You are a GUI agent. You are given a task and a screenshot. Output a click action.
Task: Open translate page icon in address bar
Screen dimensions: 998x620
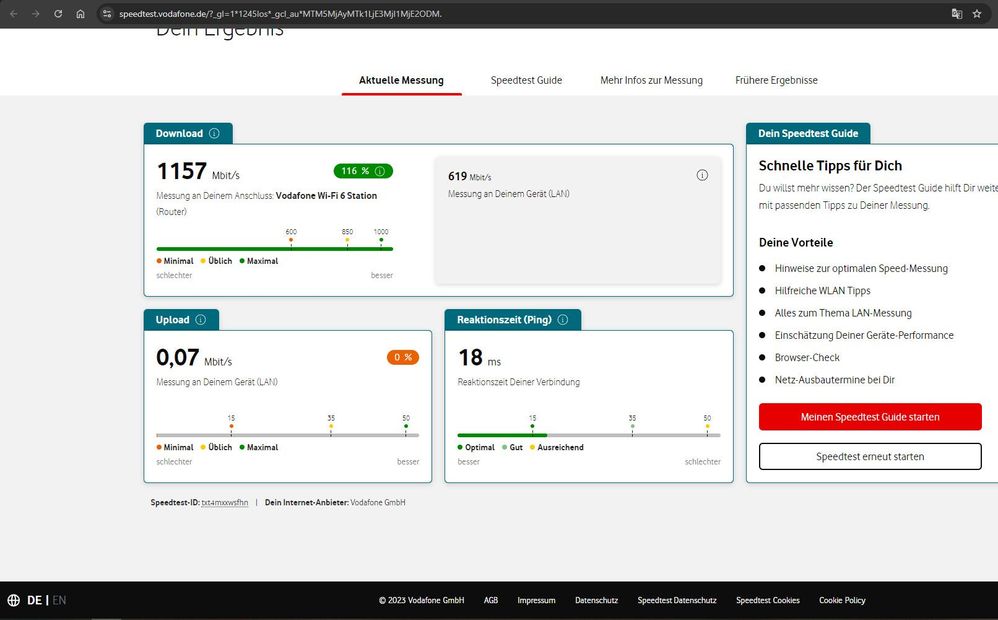pos(957,13)
